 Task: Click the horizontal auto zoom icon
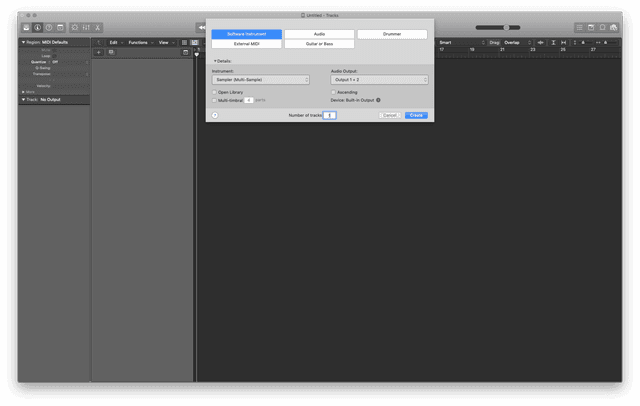click(563, 42)
